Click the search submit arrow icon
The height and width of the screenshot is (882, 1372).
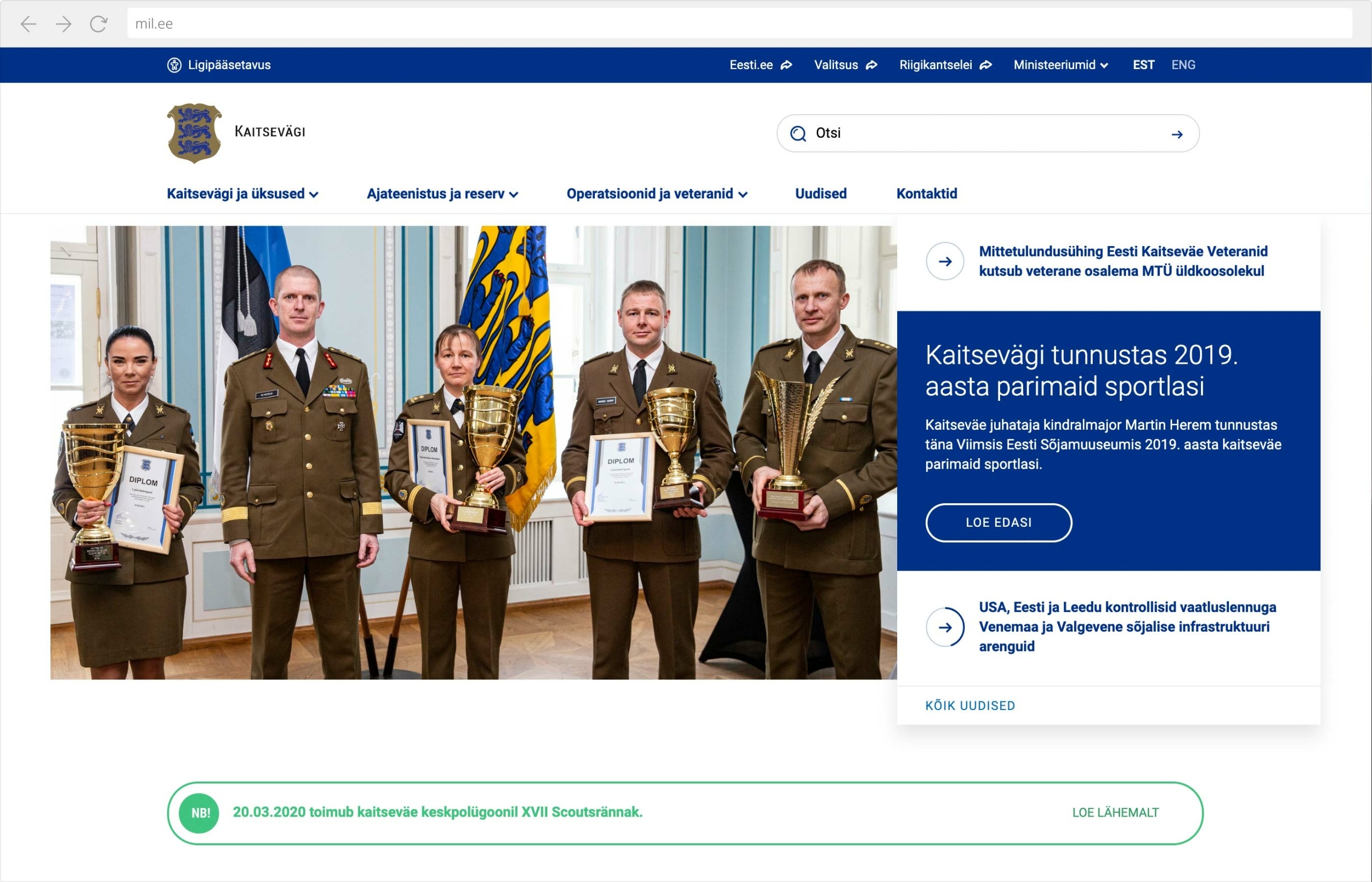(1177, 134)
